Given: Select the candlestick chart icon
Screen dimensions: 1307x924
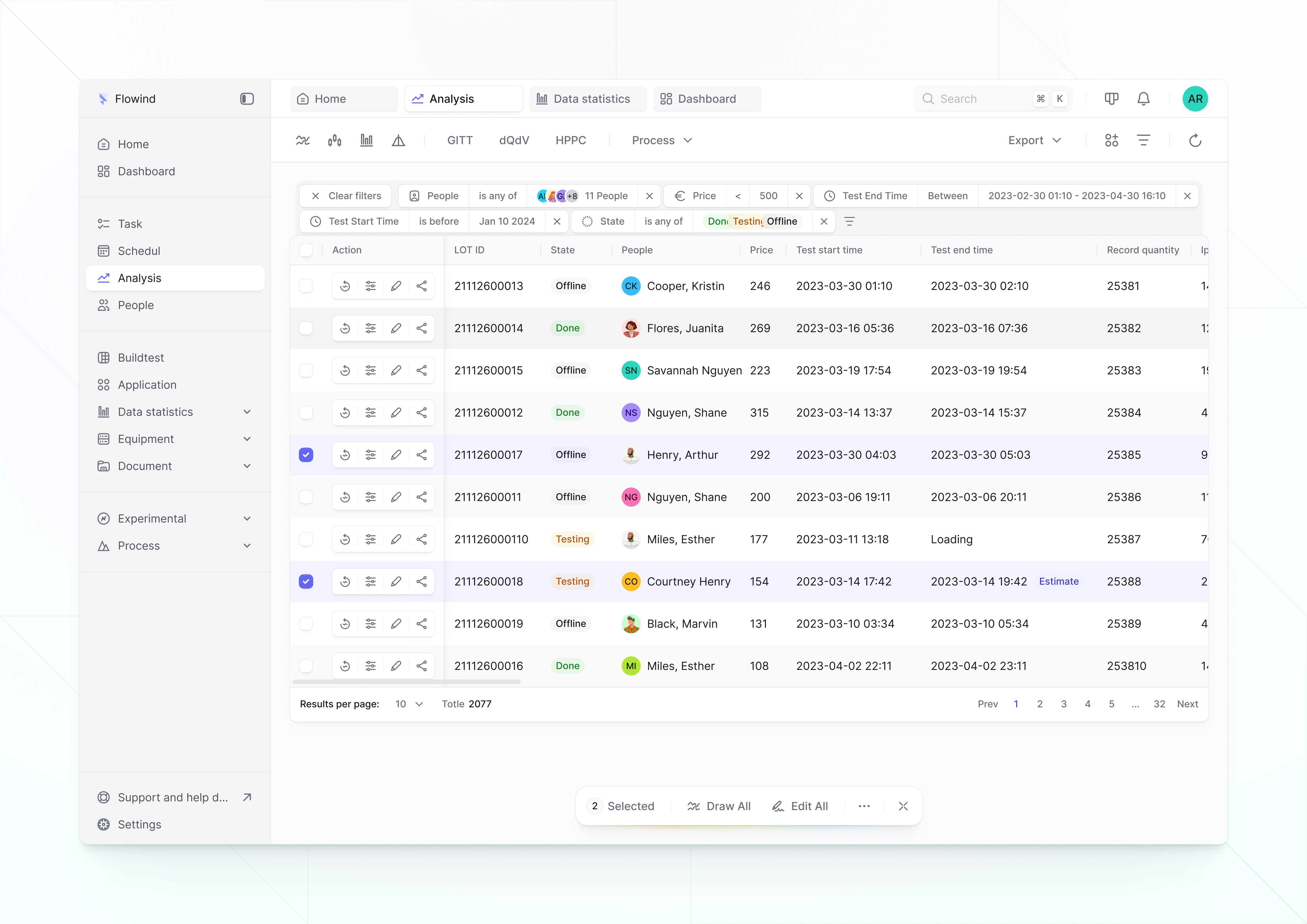Looking at the screenshot, I should [335, 140].
